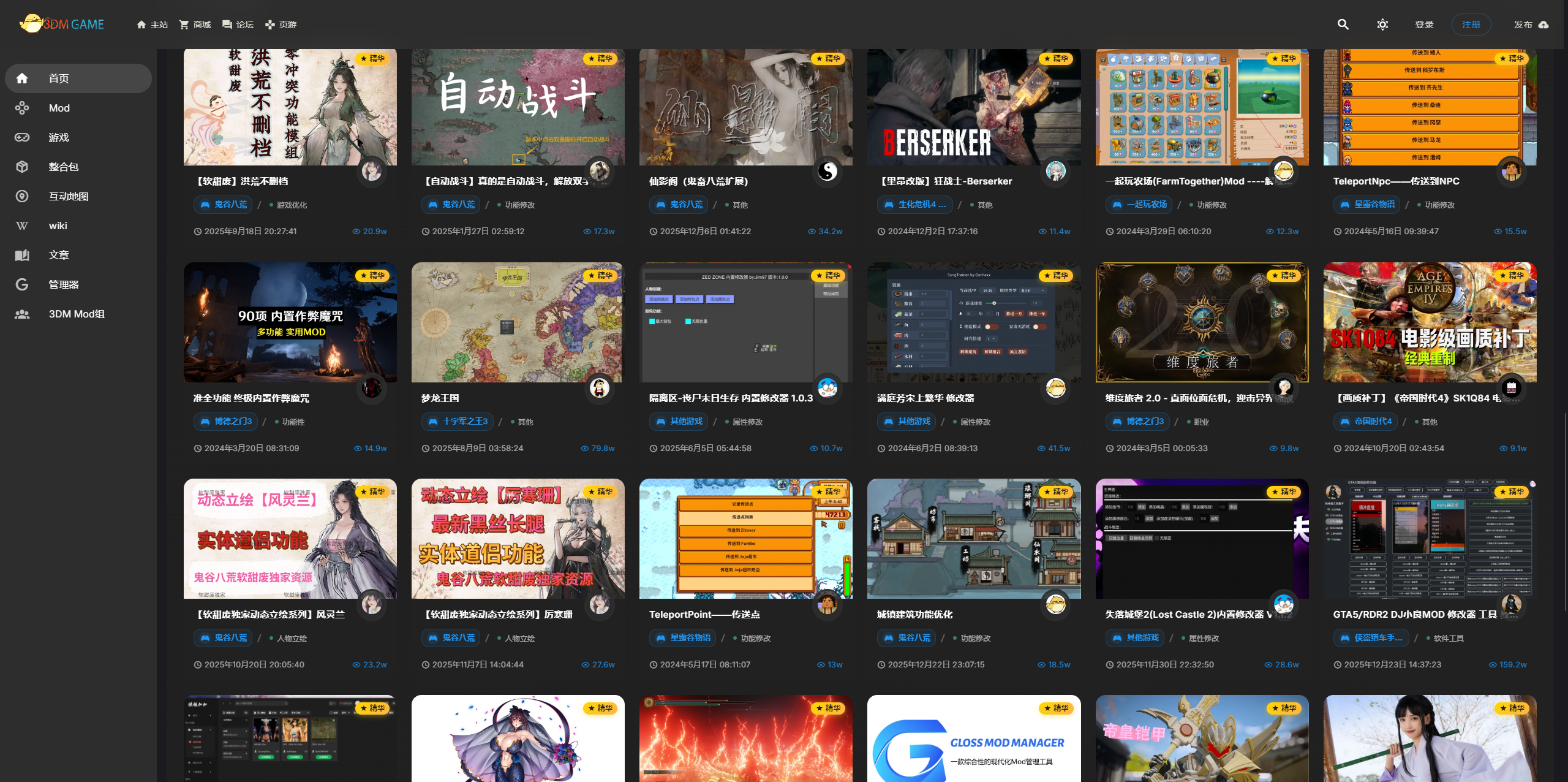Click the search magnifier icon

click(x=1343, y=25)
